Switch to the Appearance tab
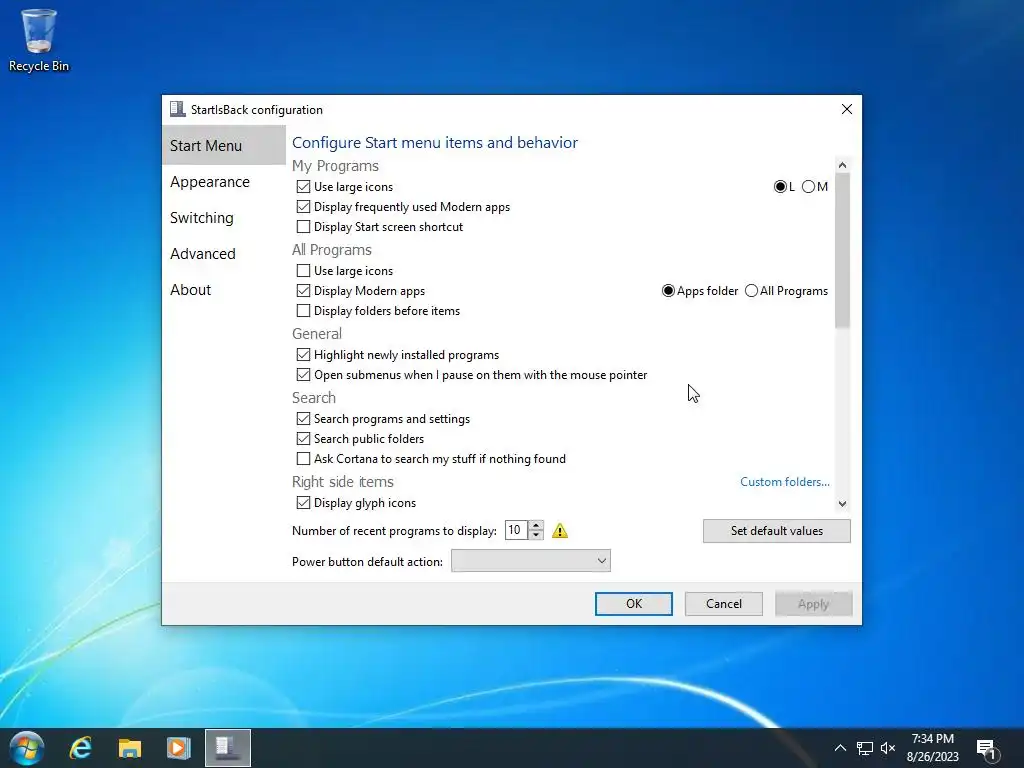 click(223, 182)
